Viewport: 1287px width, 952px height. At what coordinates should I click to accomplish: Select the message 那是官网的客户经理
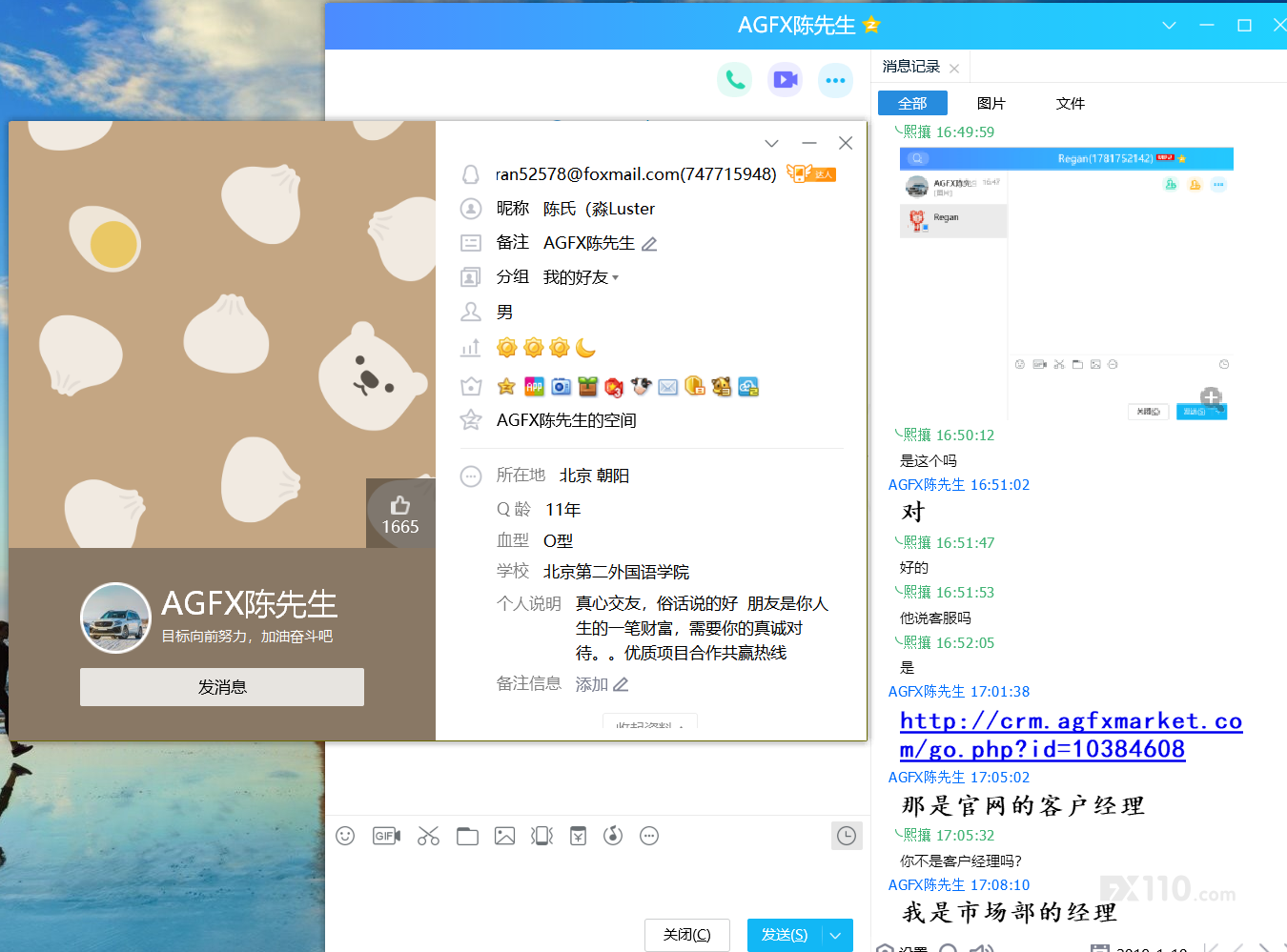[1023, 806]
